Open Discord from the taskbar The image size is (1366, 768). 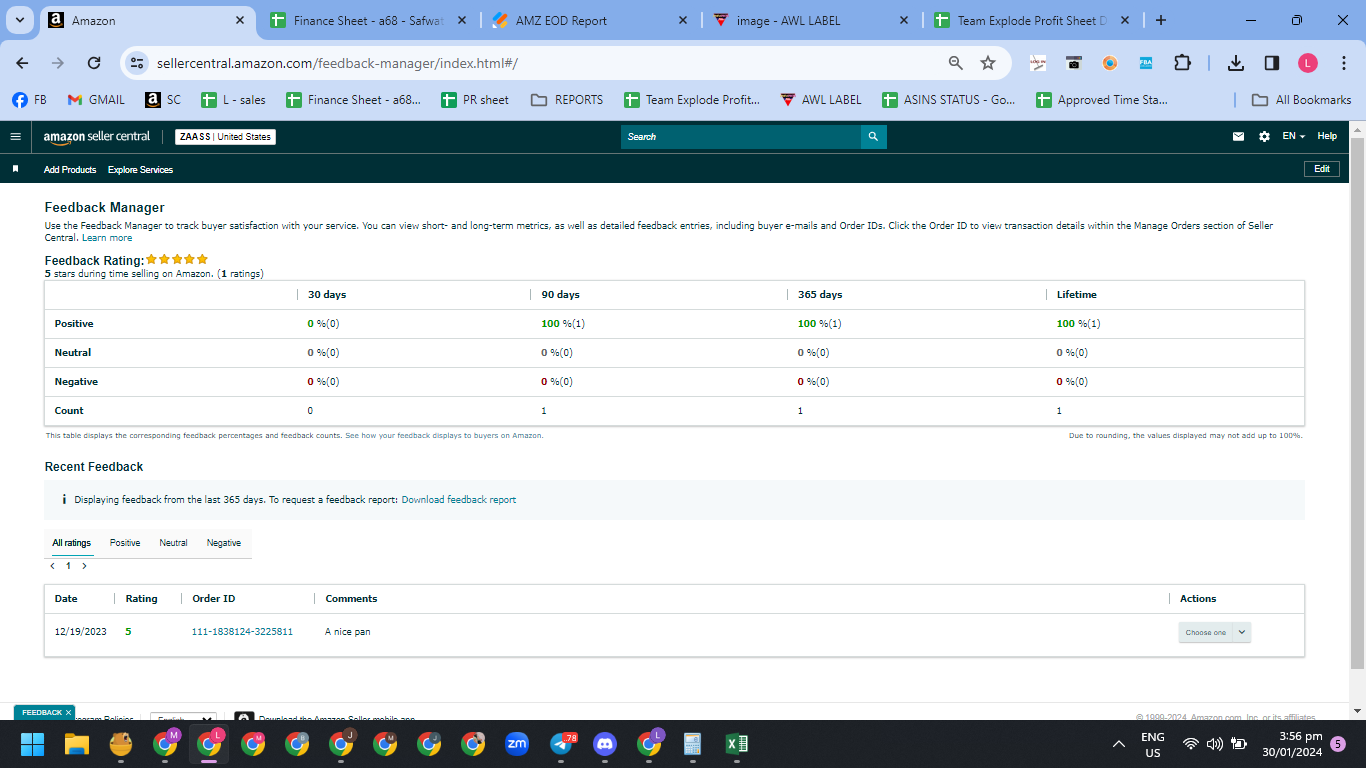605,744
